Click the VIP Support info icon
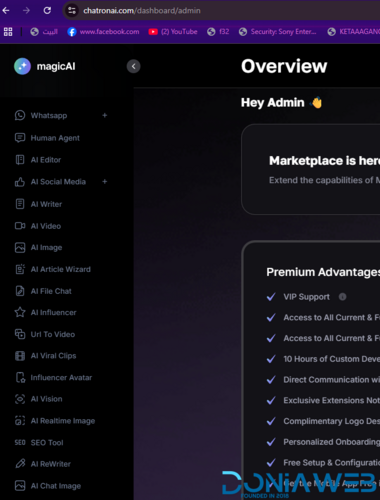The image size is (380, 500). [342, 297]
